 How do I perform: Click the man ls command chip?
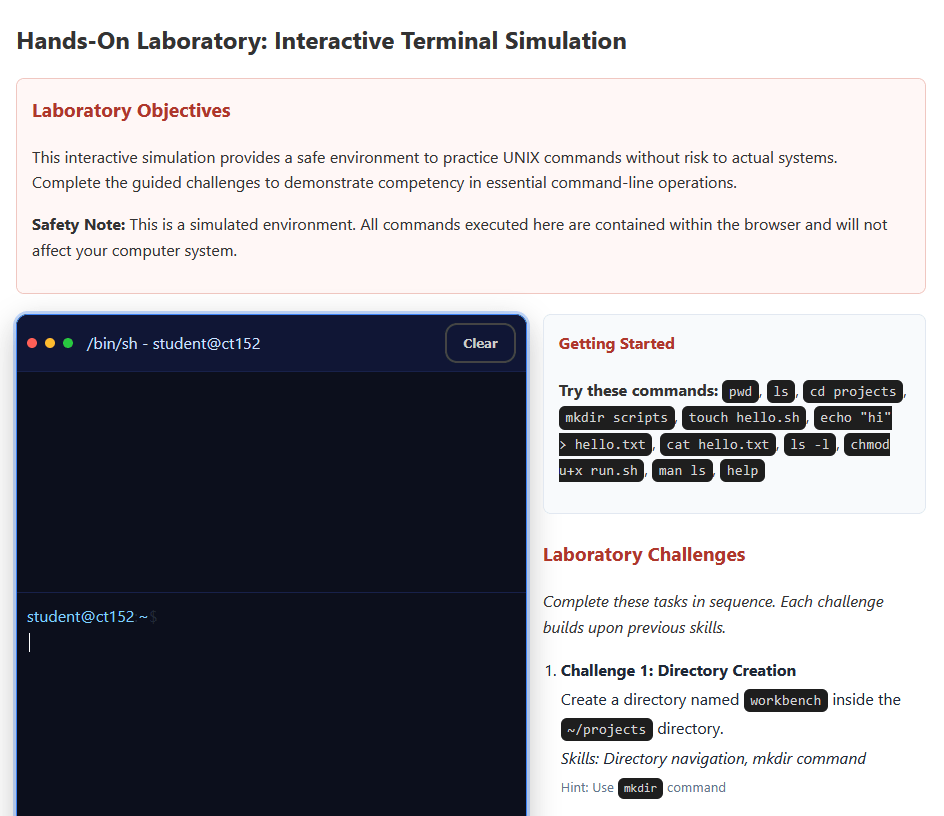coord(682,470)
